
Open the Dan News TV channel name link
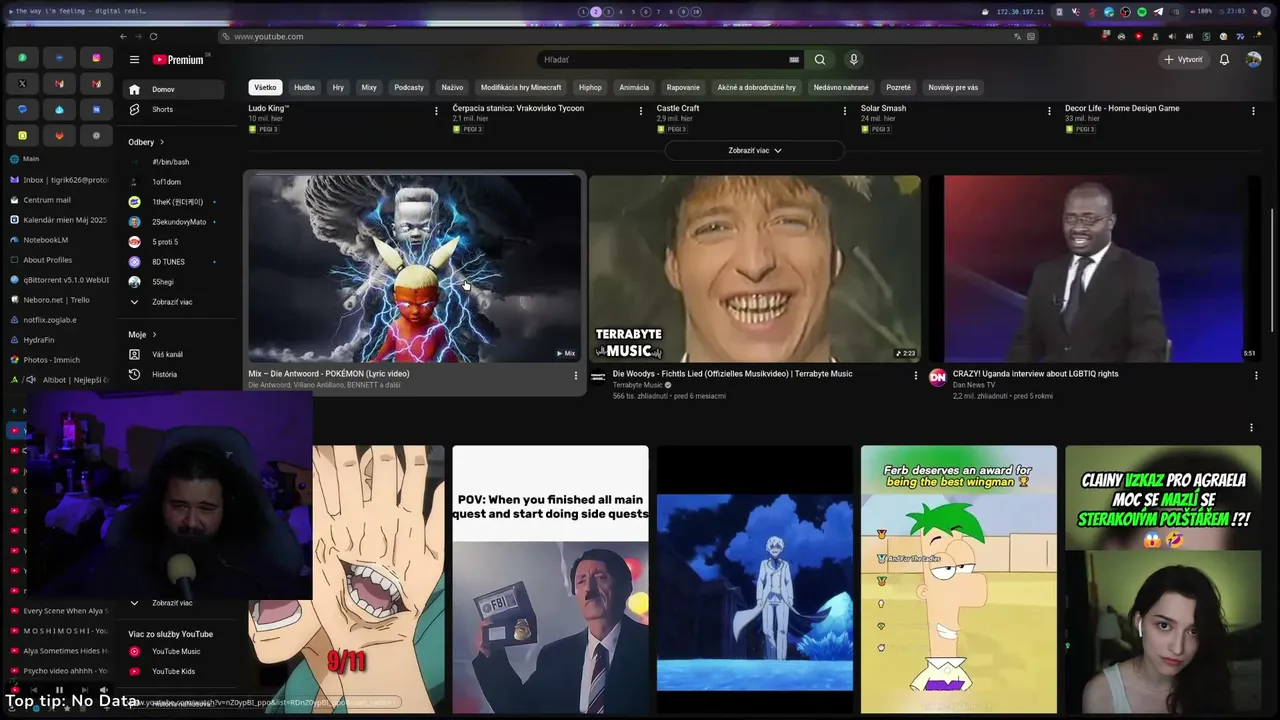tap(974, 385)
